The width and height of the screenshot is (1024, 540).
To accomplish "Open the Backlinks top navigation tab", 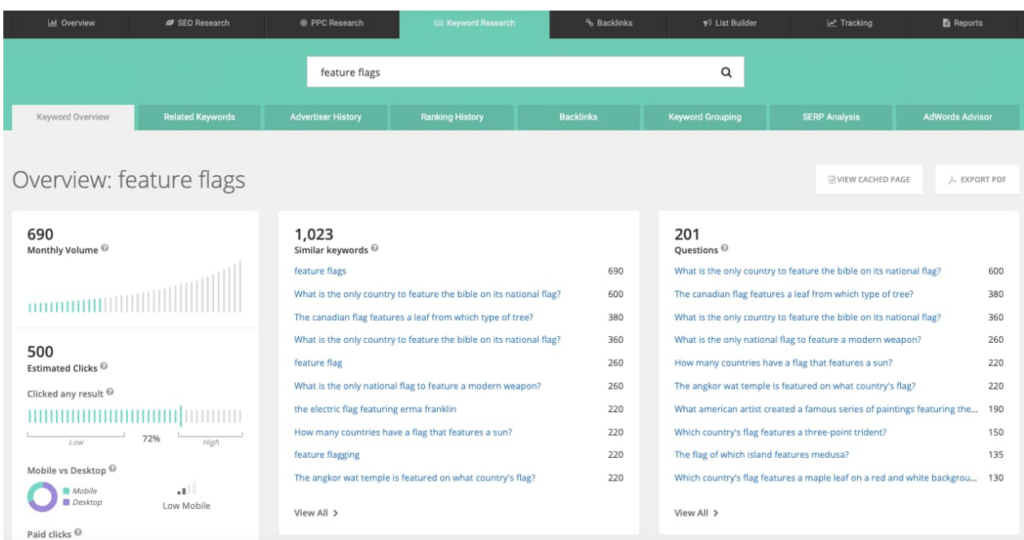I will (609, 23).
